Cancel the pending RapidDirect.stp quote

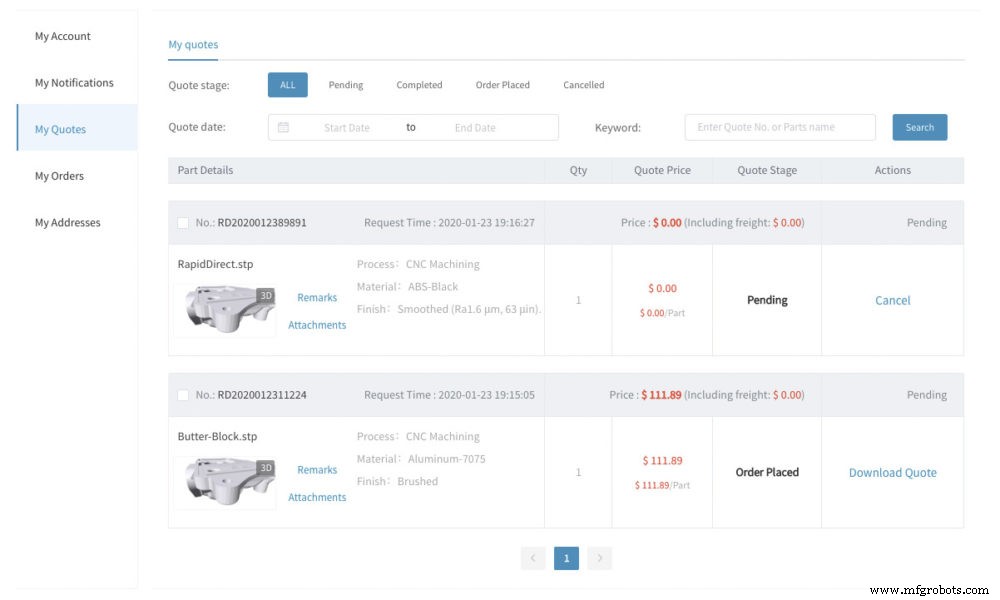pyautogui.click(x=892, y=300)
